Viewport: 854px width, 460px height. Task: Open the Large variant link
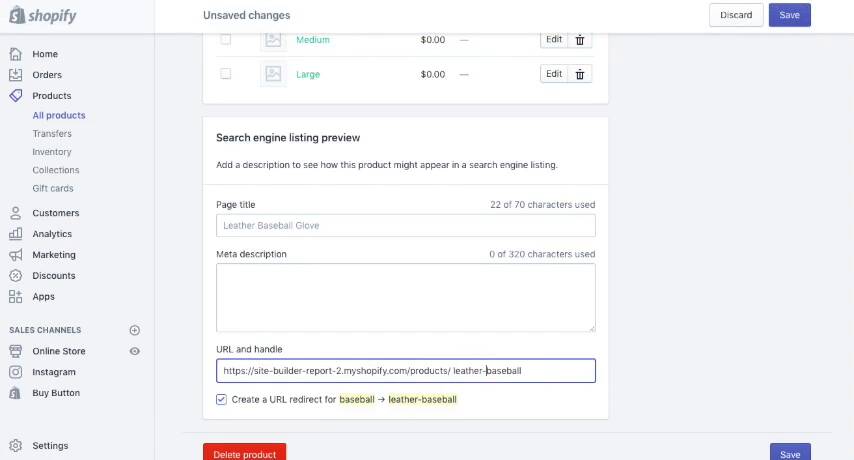click(x=308, y=75)
